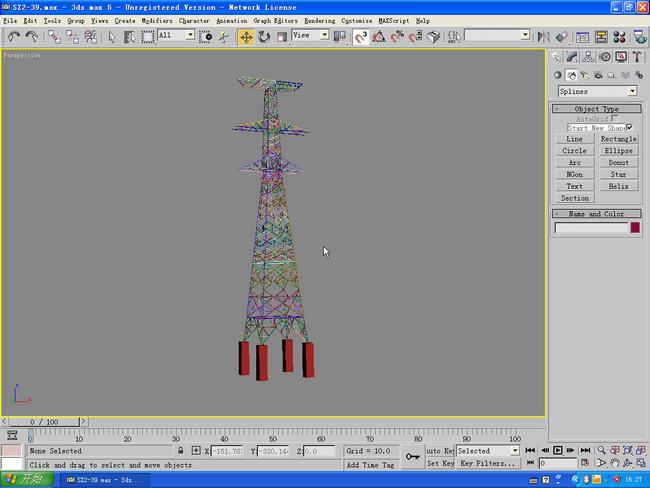This screenshot has height=488, width=650.
Task: Click the 0 / 100 time slider
Action: point(44,422)
